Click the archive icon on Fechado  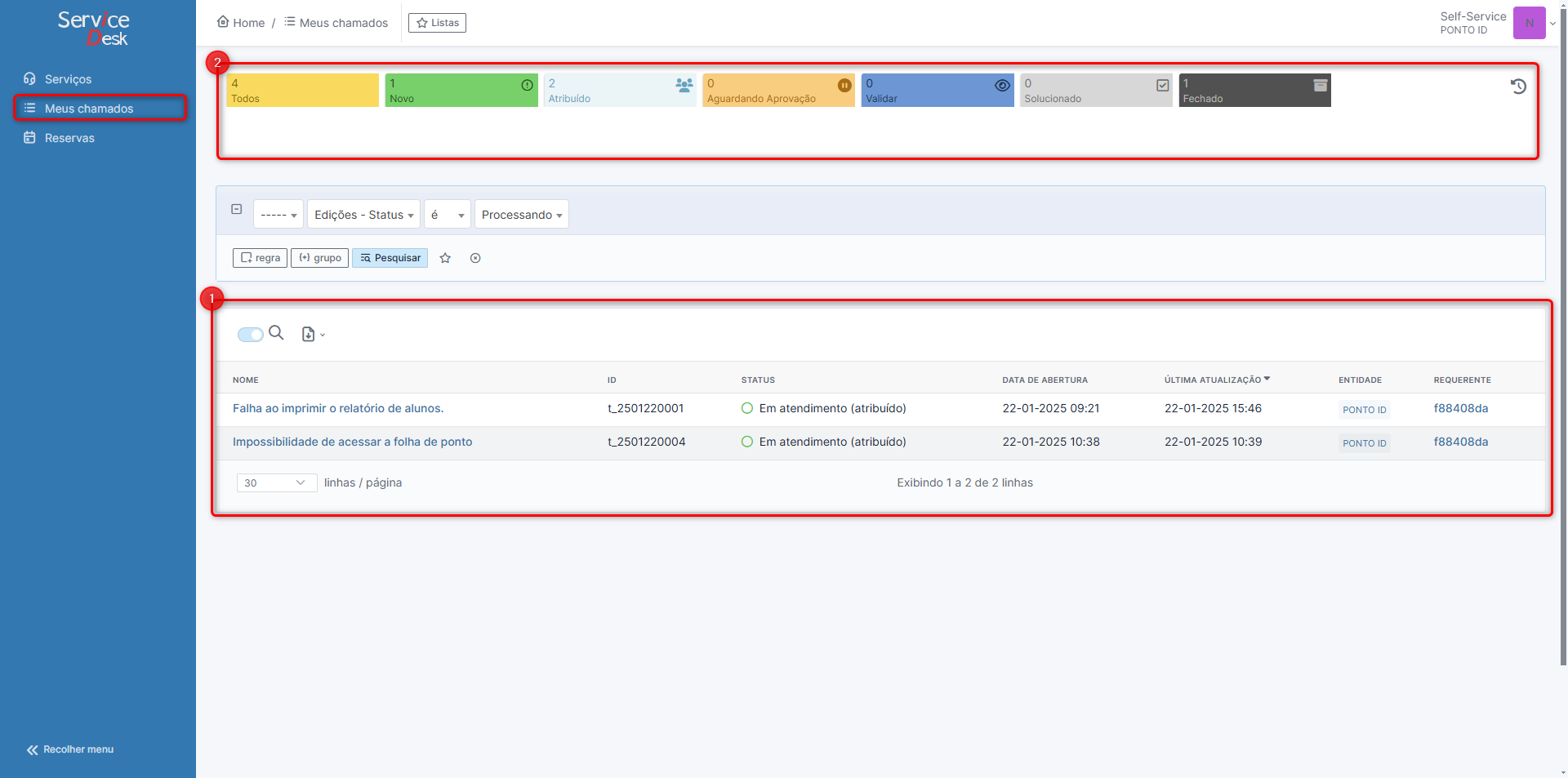pos(1320,85)
